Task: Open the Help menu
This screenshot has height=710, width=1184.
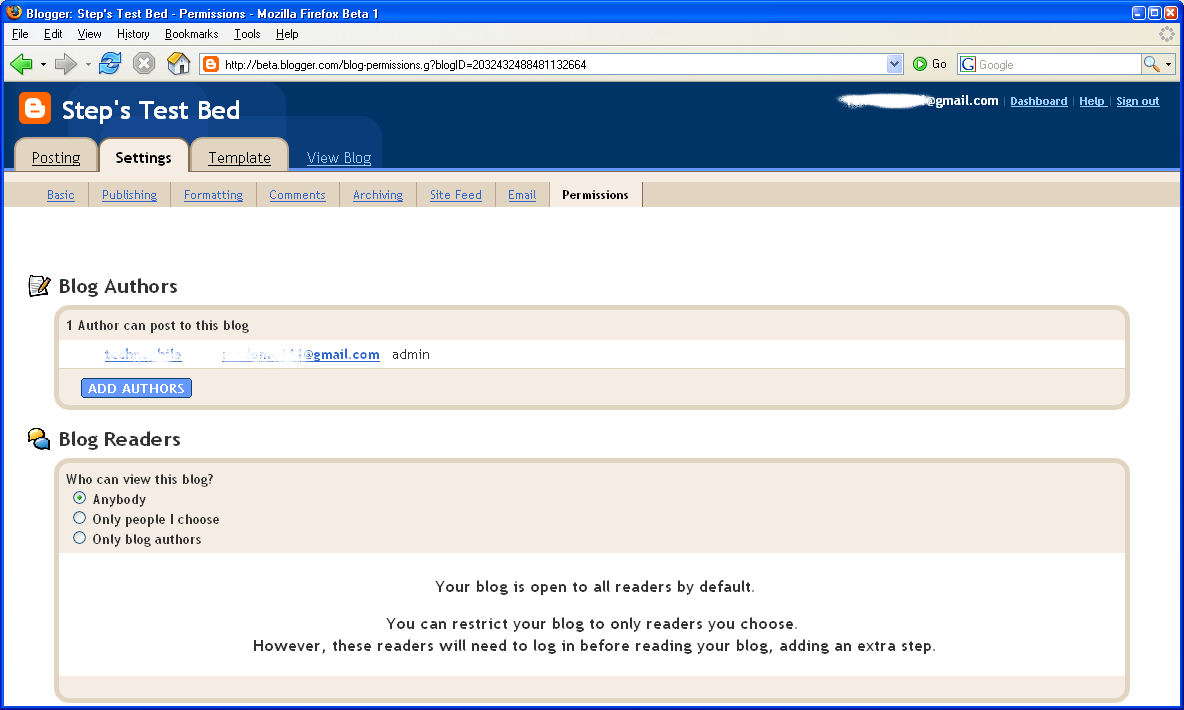Action: [x=287, y=34]
